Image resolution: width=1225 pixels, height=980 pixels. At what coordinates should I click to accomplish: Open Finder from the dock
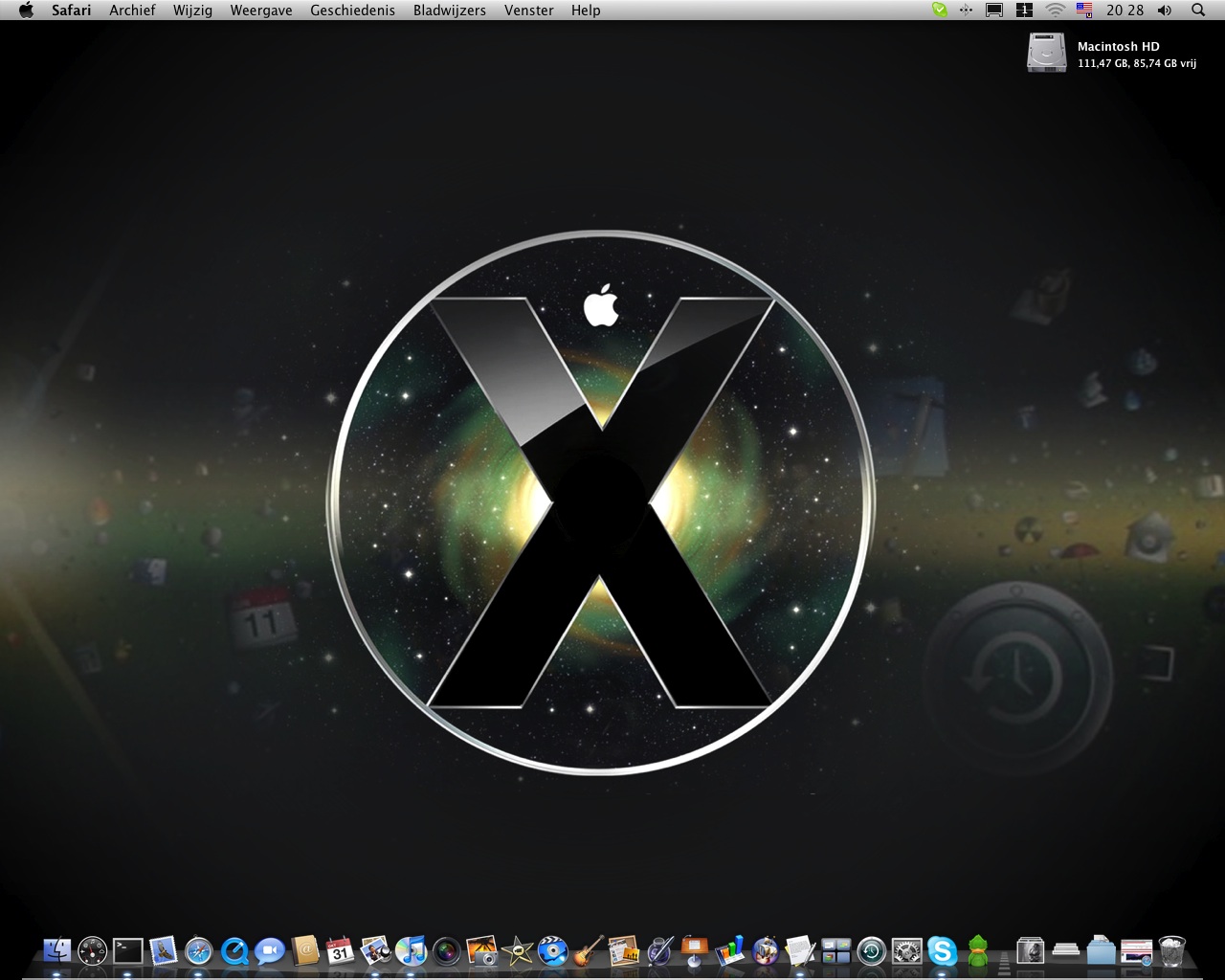(57, 950)
